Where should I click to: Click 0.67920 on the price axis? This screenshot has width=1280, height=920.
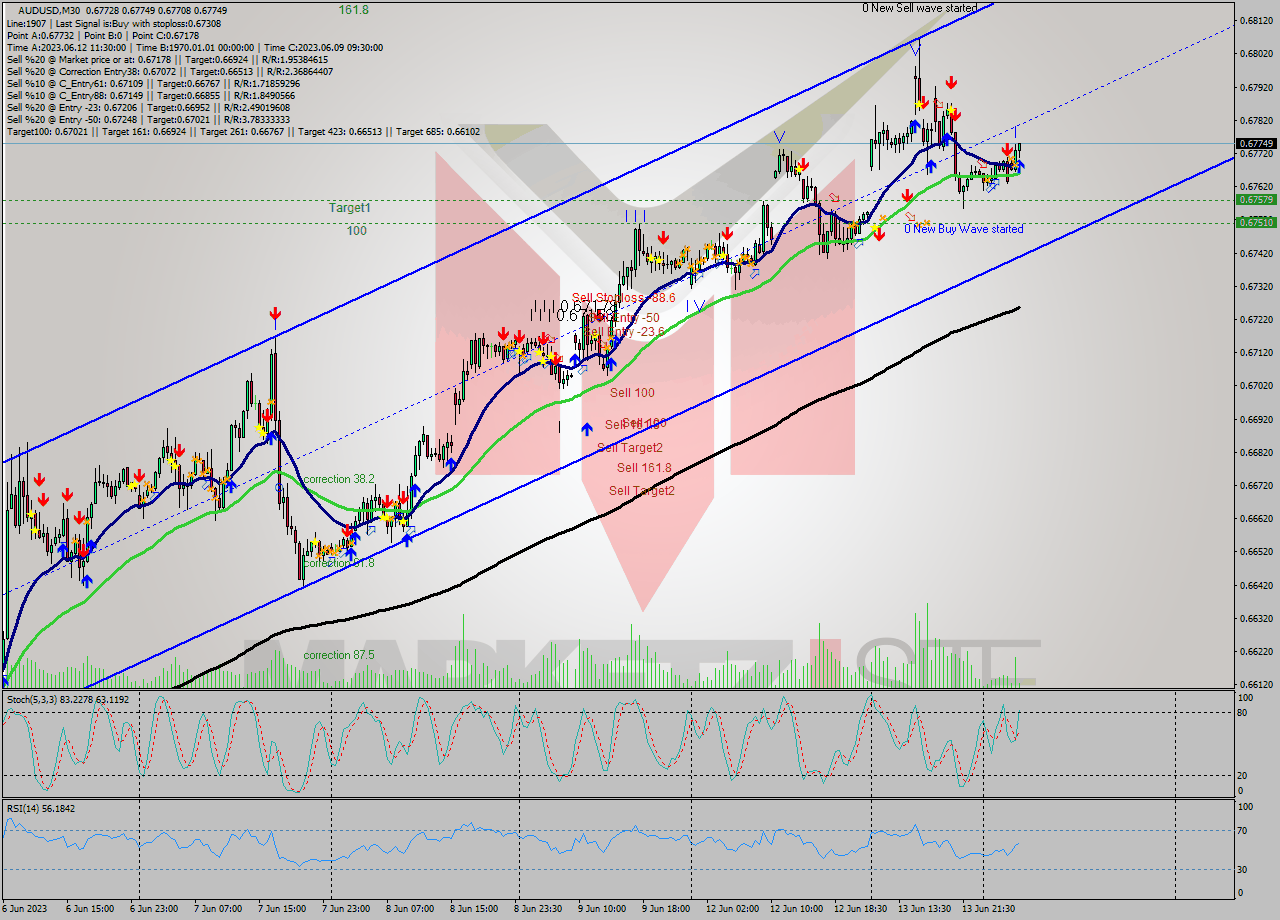tap(1256, 87)
